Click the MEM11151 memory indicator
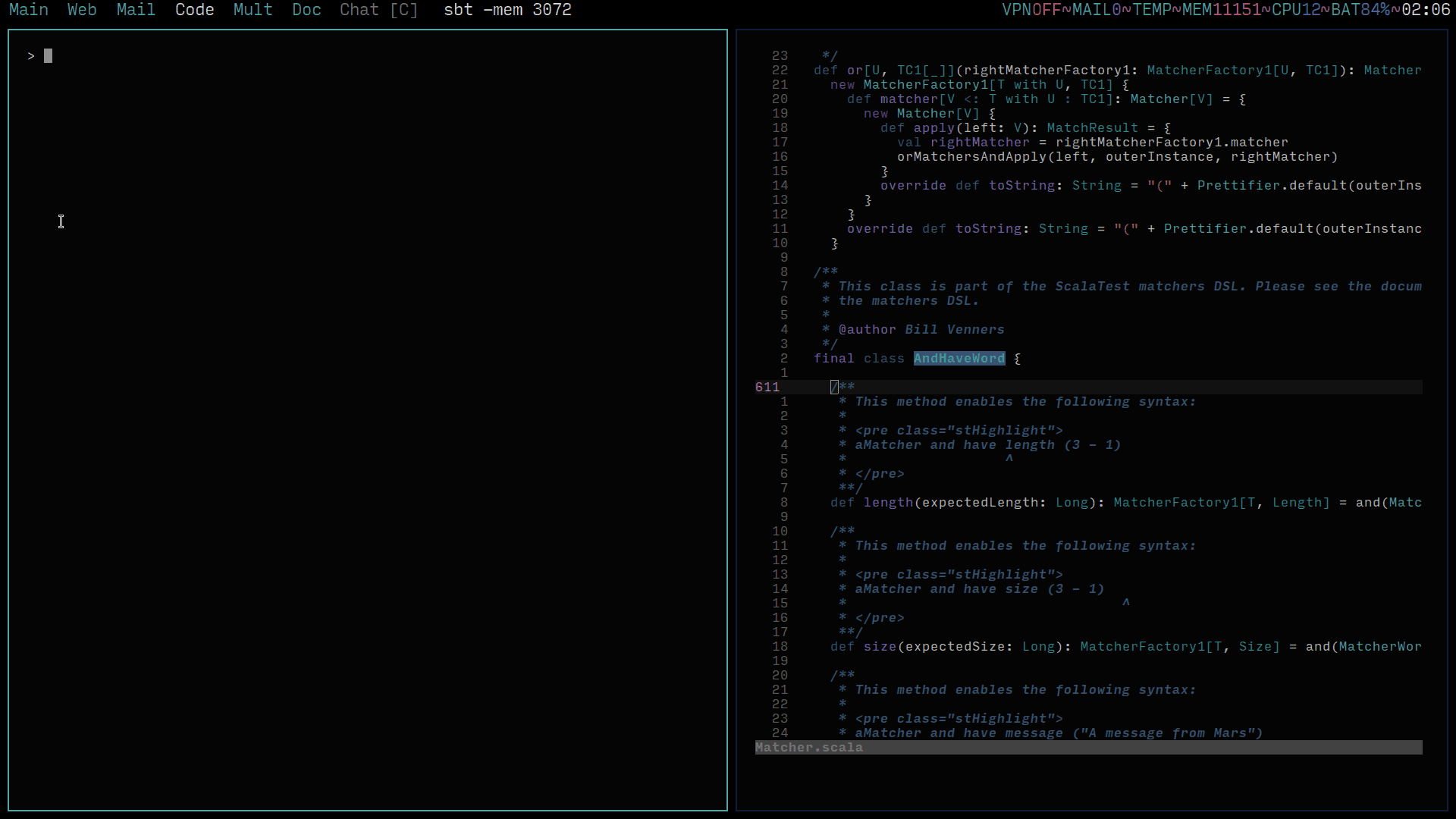1456x819 pixels. click(1222, 10)
